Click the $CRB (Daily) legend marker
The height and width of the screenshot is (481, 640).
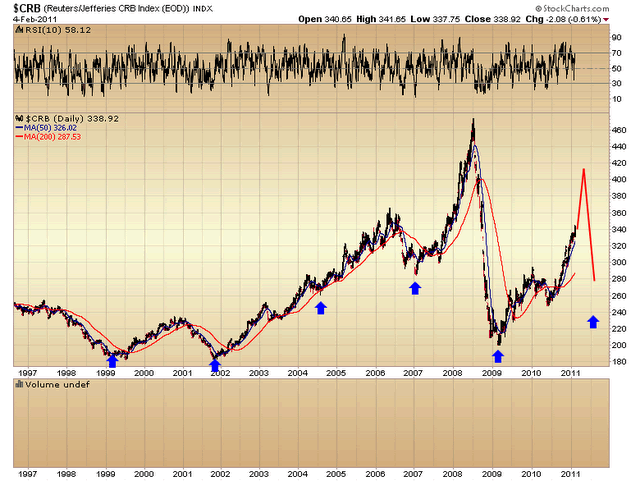point(20,117)
